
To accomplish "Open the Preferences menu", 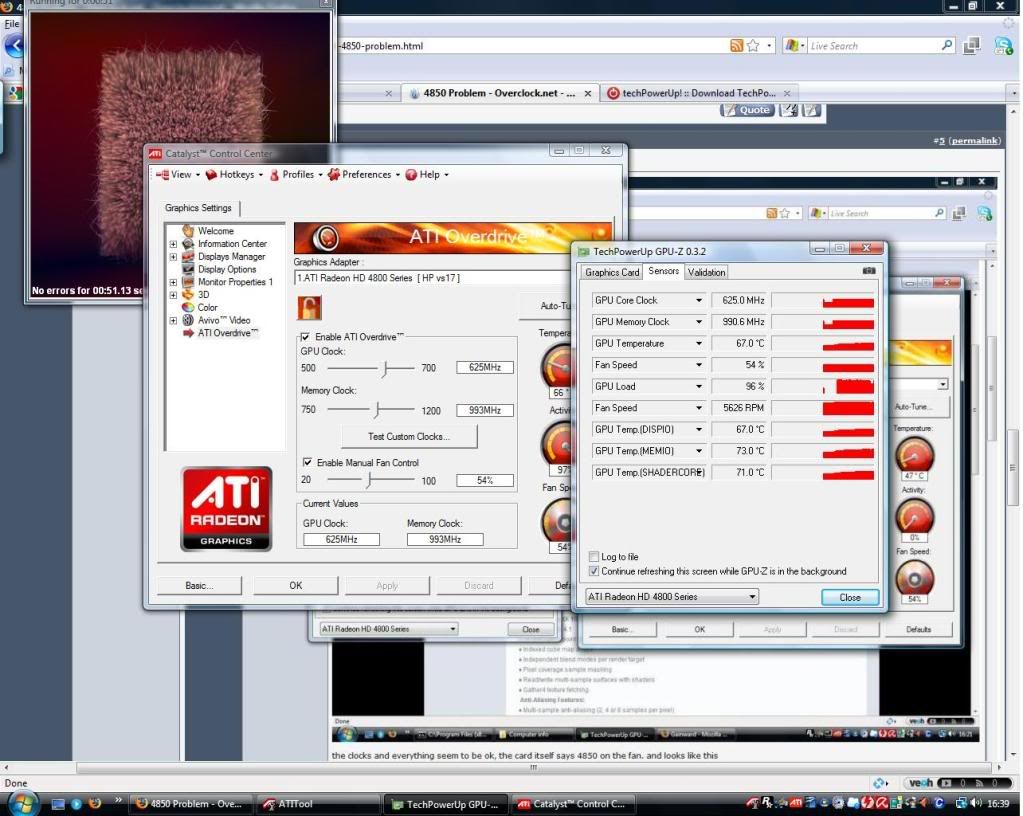I will [364, 174].
